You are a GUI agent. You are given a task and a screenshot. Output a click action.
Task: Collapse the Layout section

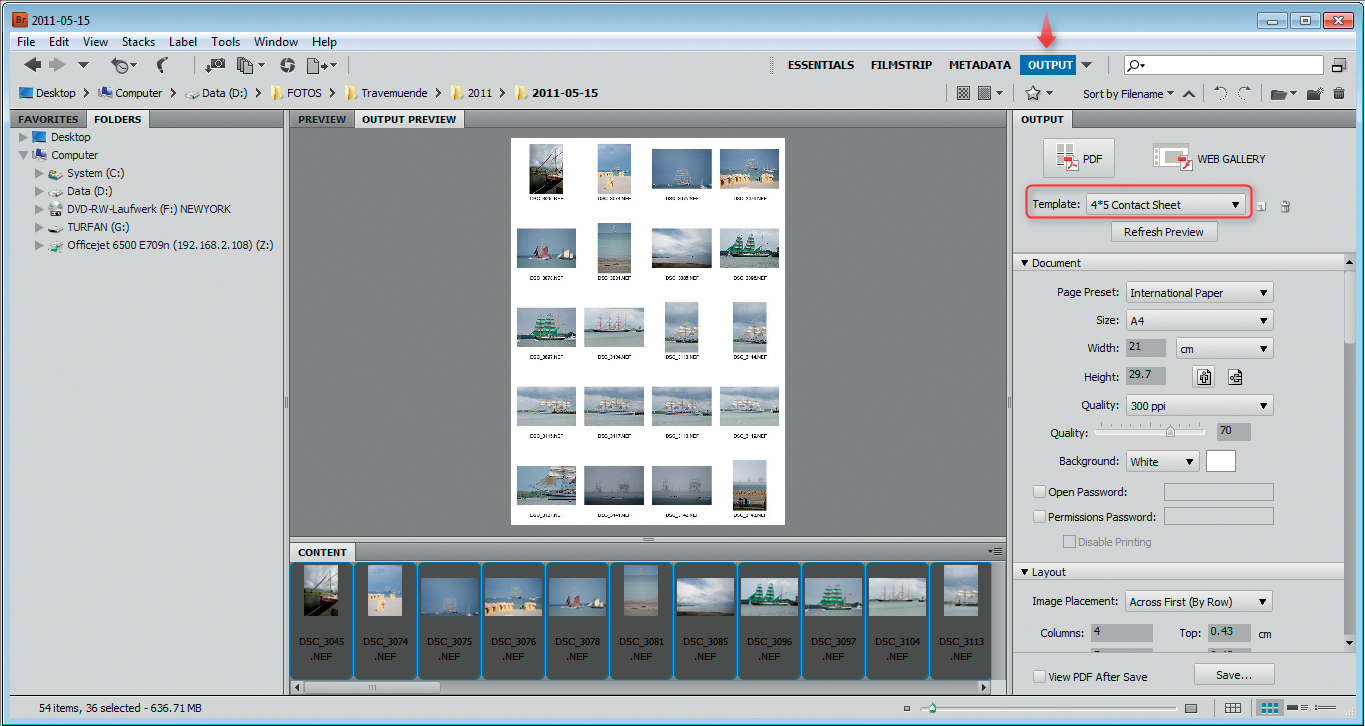[x=1024, y=572]
